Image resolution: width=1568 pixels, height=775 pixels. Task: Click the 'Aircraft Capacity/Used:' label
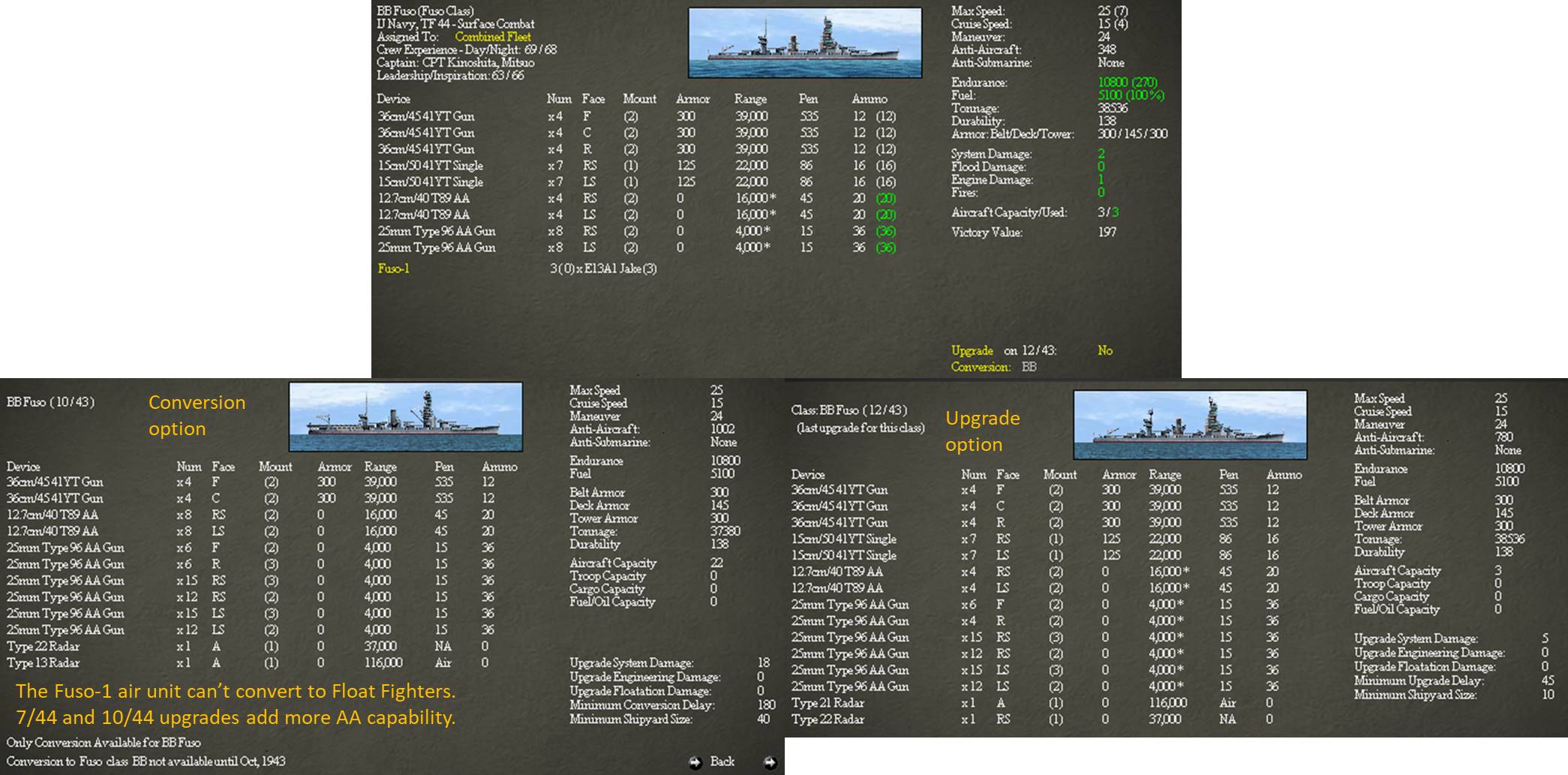coord(1009,212)
